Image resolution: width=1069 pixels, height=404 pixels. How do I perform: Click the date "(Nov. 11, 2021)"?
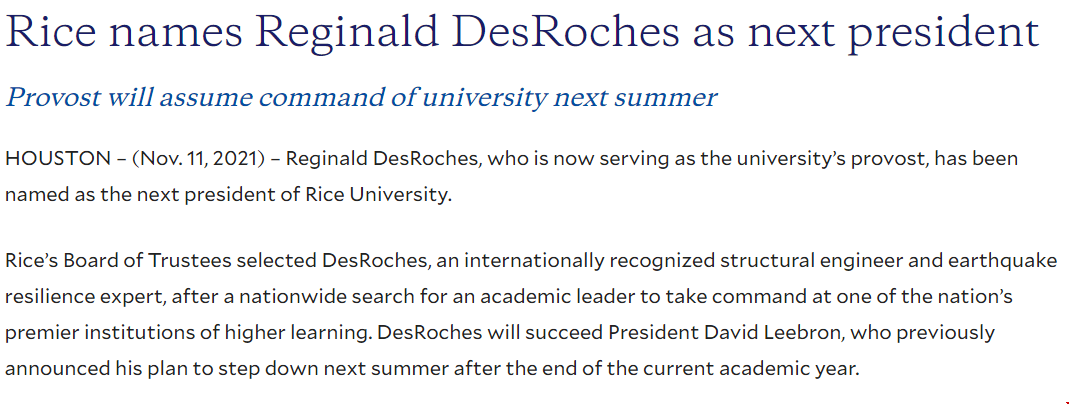coord(198,159)
